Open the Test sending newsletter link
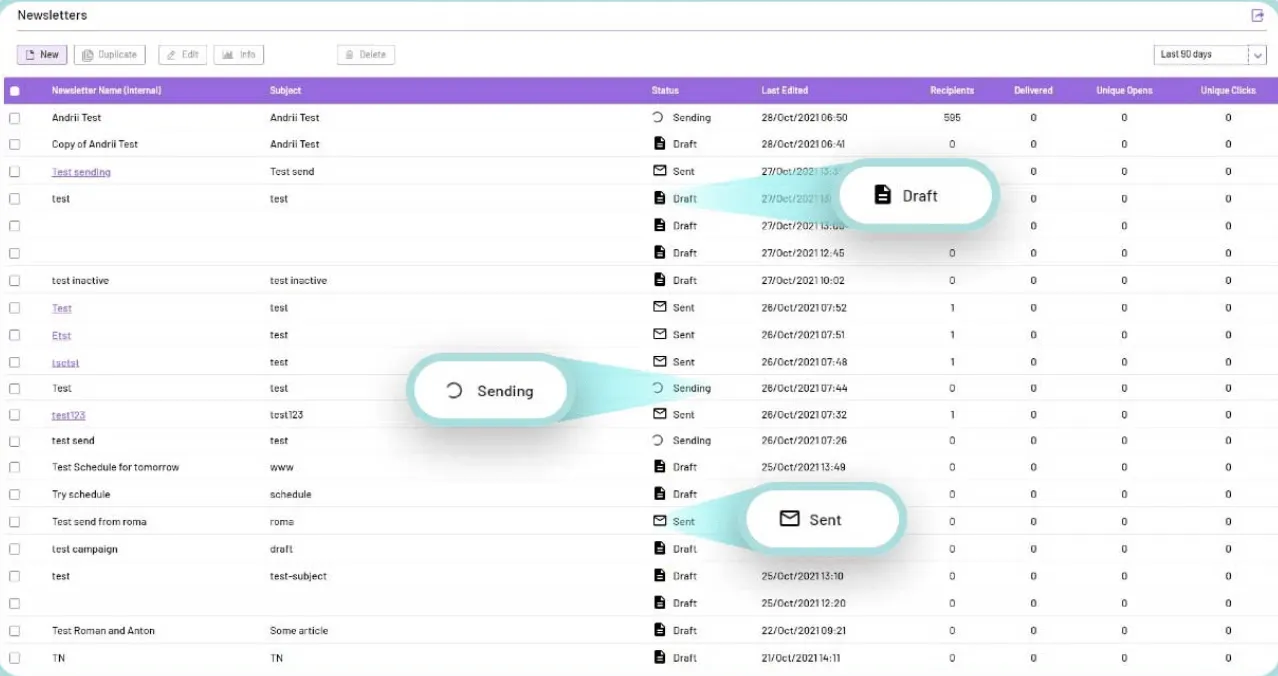The width and height of the screenshot is (1278, 676). (x=81, y=172)
